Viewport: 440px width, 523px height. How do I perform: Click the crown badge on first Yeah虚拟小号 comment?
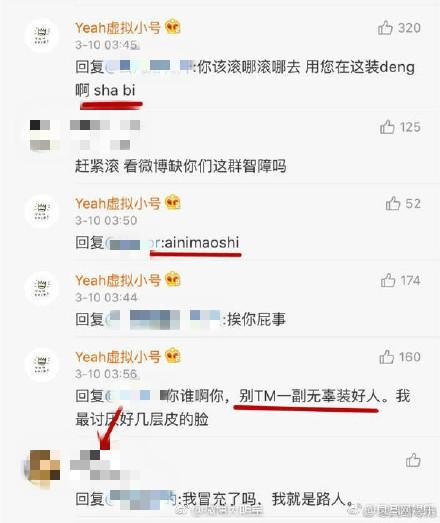(x=173, y=27)
